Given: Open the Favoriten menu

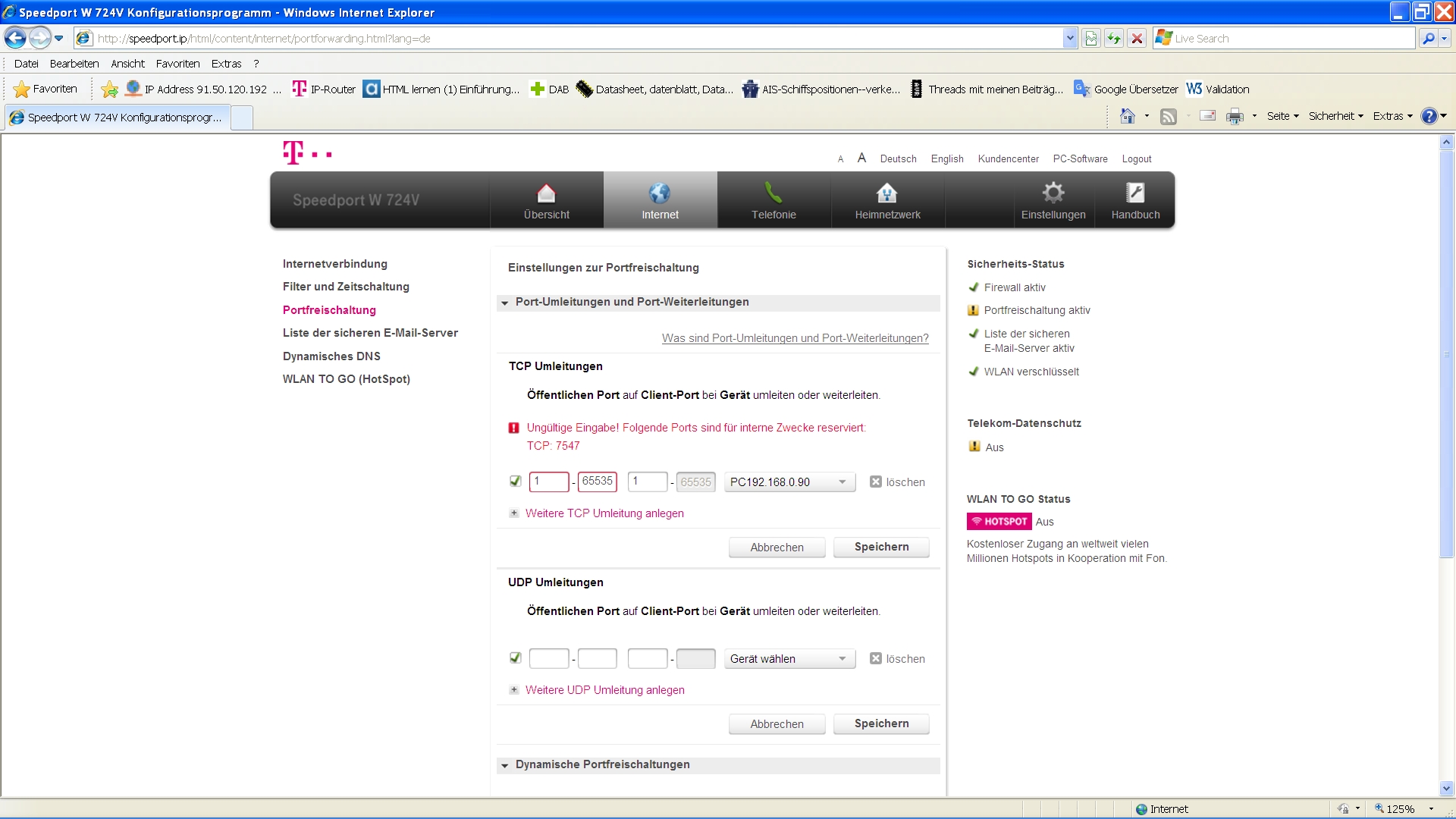Looking at the screenshot, I should (177, 64).
